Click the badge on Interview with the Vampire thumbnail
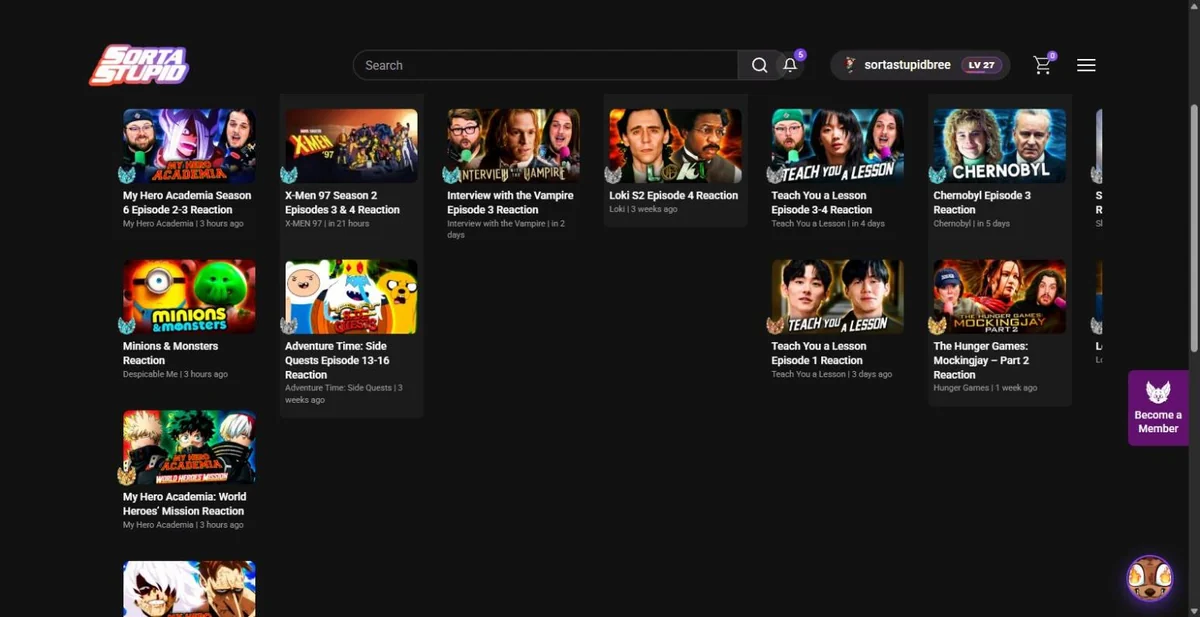The height and width of the screenshot is (617, 1200). click(451, 176)
